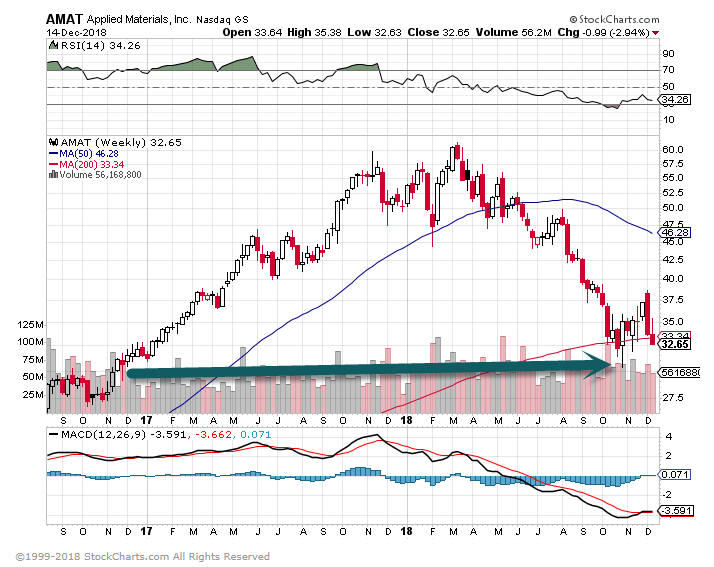Click the 75M volume axis label

pos(33,360)
